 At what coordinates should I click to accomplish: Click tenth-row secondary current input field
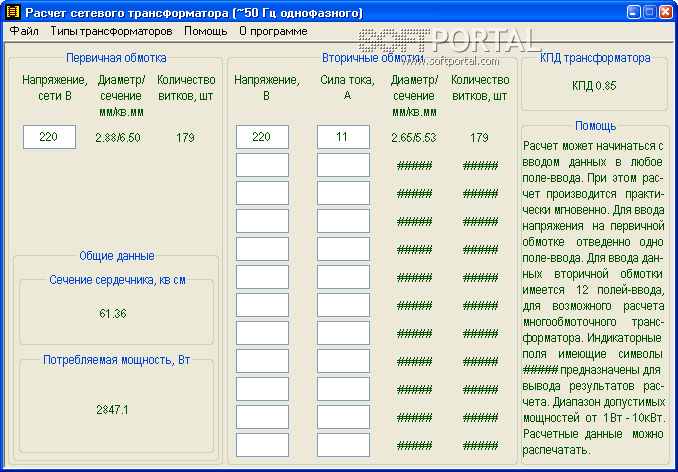point(343,389)
